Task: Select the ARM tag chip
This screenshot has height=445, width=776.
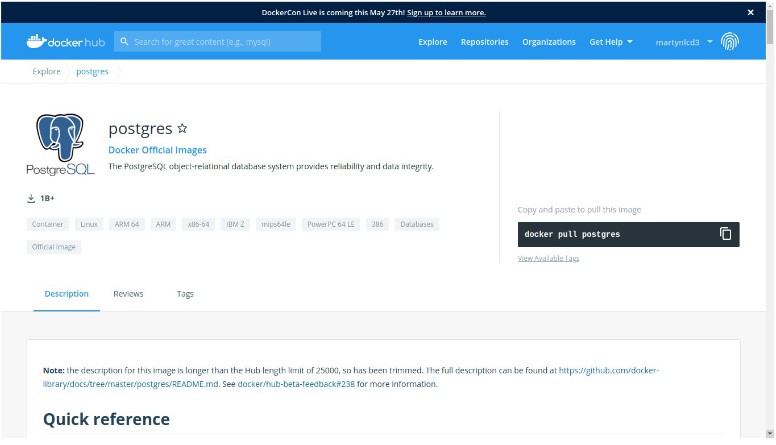Action: (x=163, y=224)
